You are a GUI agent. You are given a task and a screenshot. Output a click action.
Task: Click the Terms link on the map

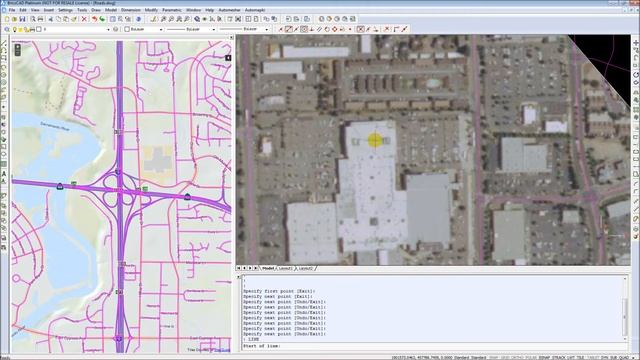point(222,350)
